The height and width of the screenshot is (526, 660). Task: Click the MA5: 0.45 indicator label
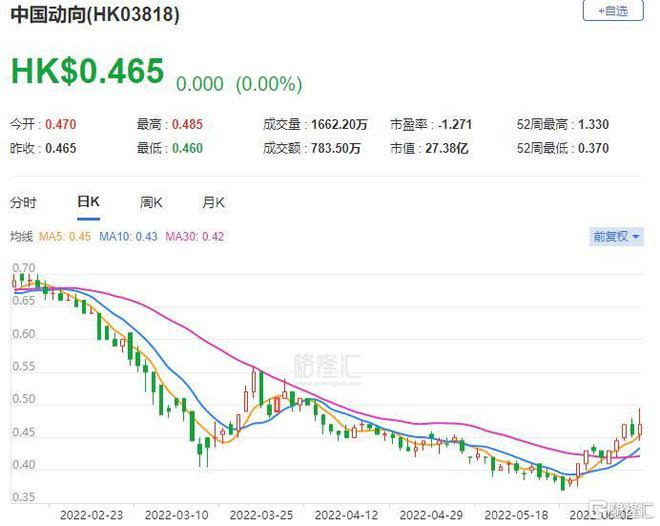[65, 236]
